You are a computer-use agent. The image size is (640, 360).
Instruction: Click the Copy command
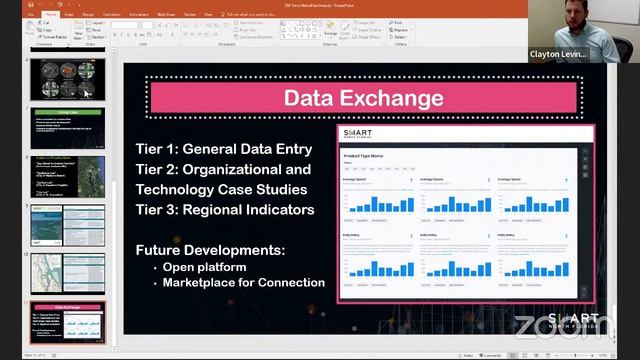pos(45,30)
